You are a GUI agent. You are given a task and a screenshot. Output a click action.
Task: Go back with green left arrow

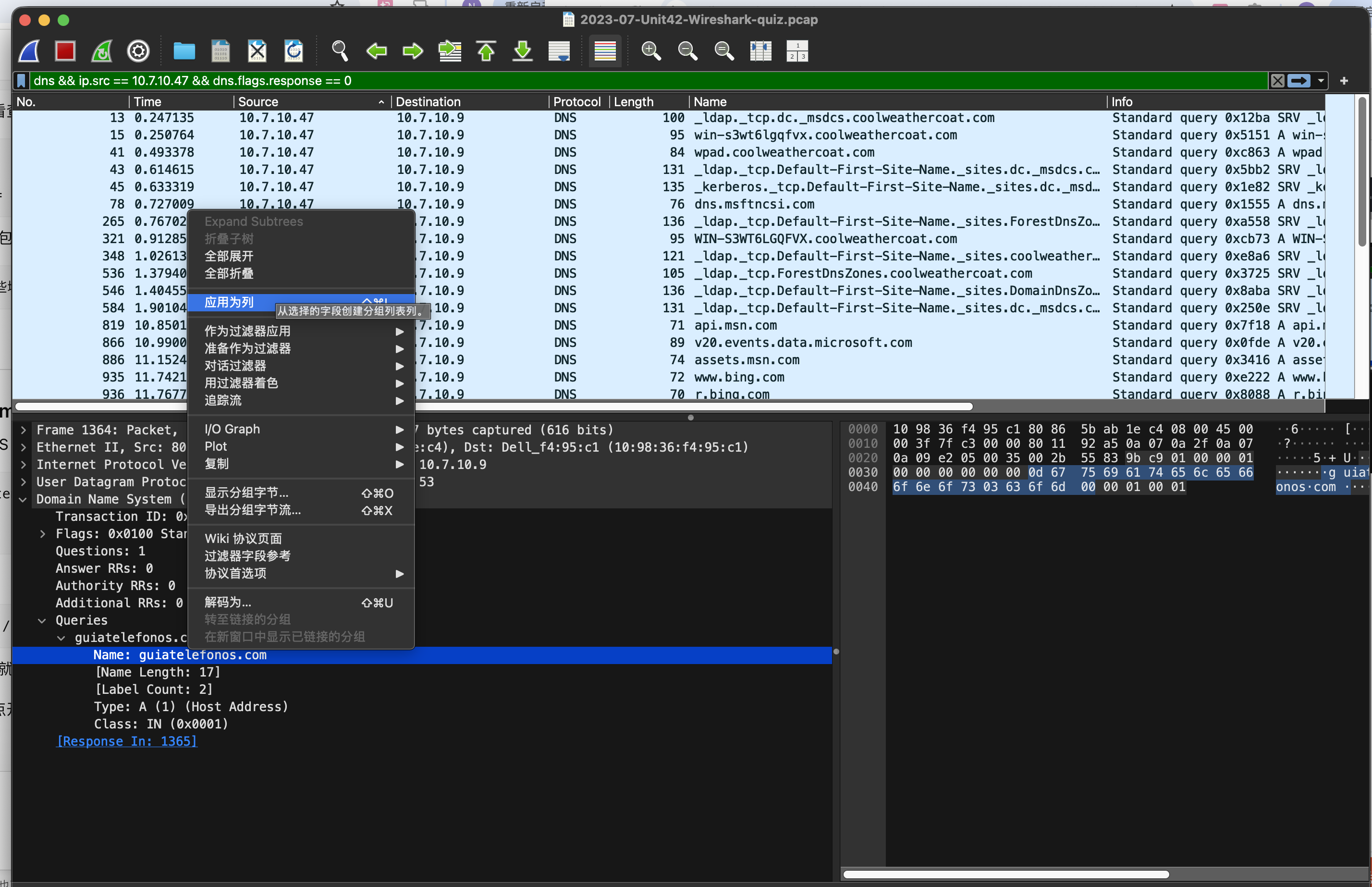pyautogui.click(x=377, y=51)
